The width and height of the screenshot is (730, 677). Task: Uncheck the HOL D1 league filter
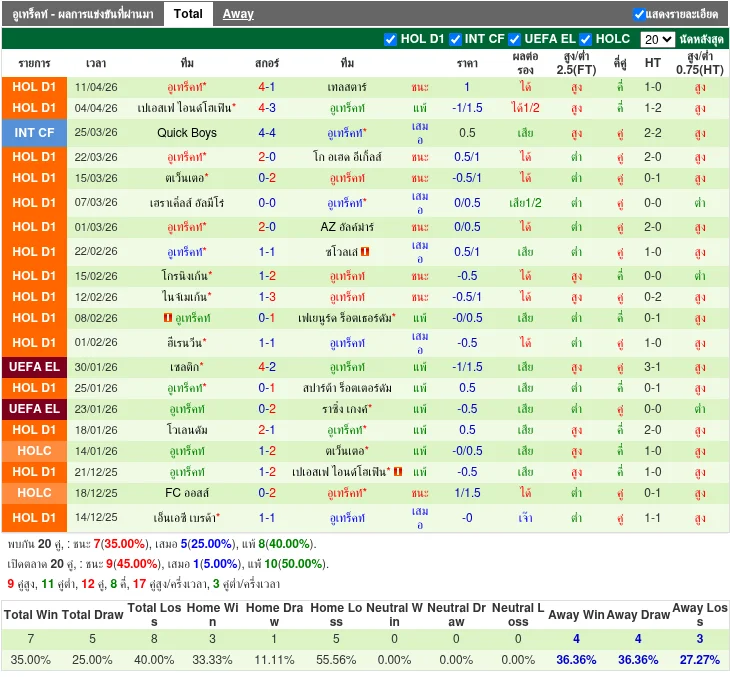coord(391,39)
